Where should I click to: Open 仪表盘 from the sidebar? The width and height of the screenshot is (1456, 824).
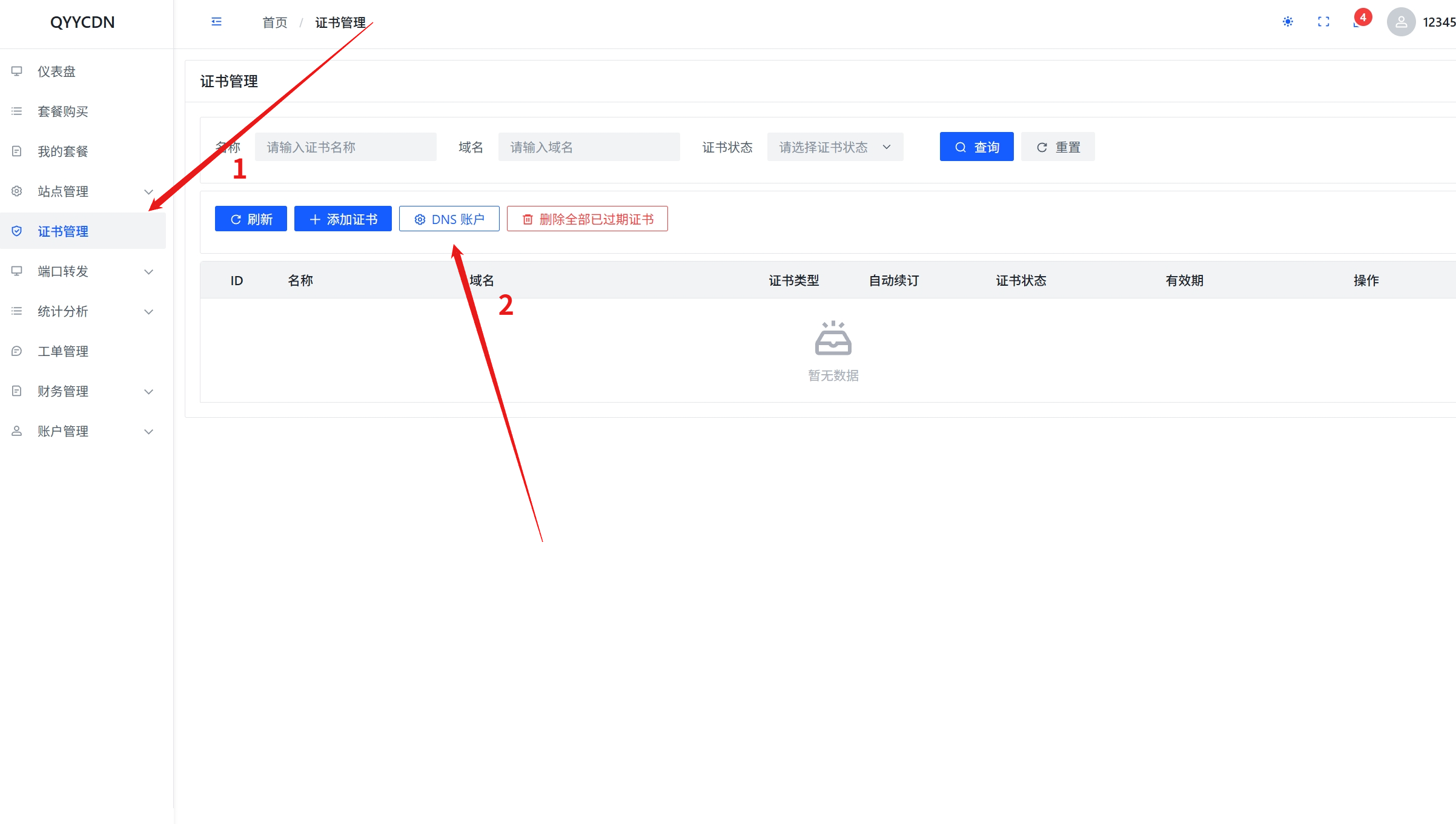click(x=56, y=71)
